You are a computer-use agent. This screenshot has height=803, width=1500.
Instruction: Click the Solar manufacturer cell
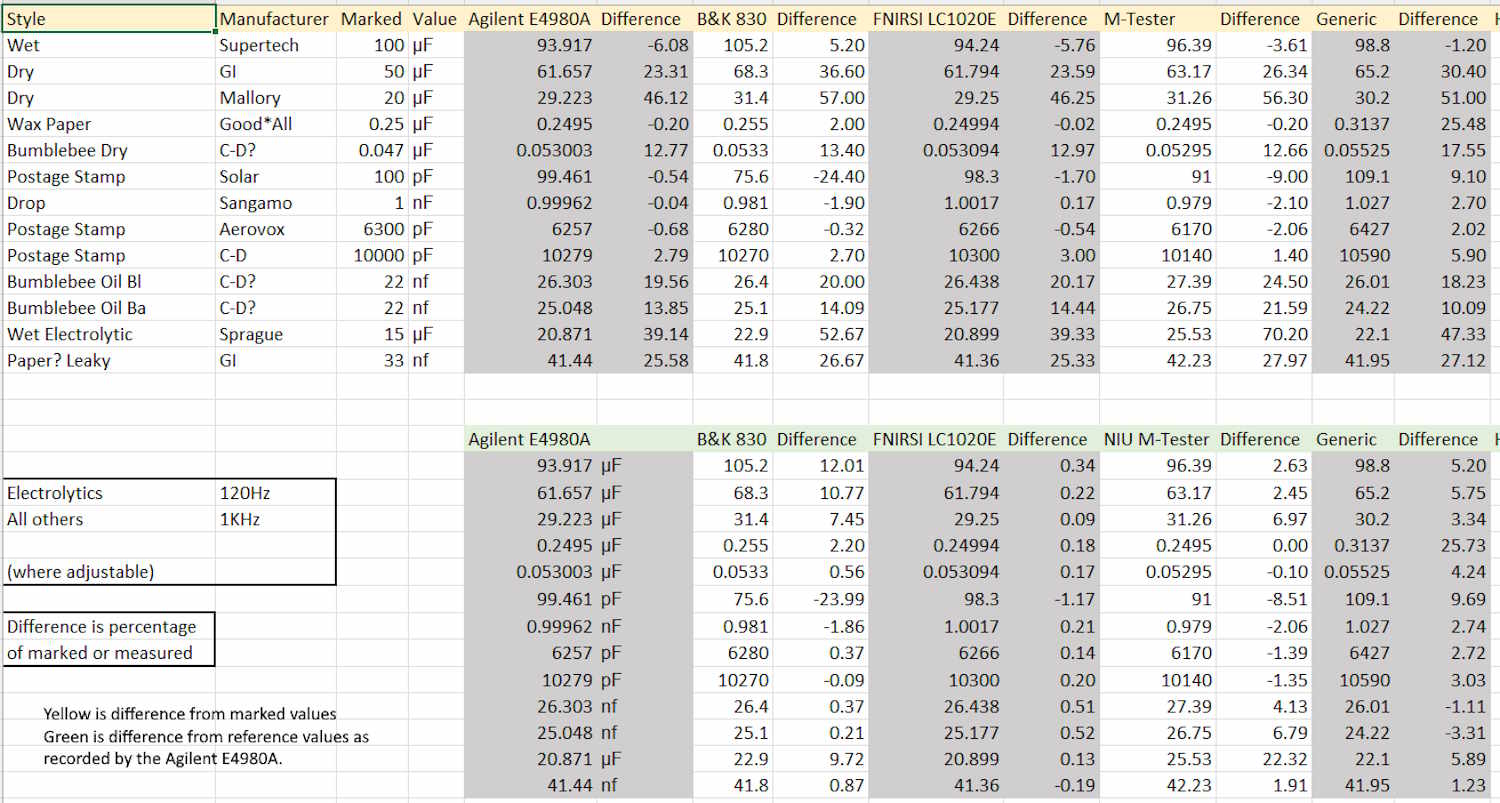tap(240, 177)
